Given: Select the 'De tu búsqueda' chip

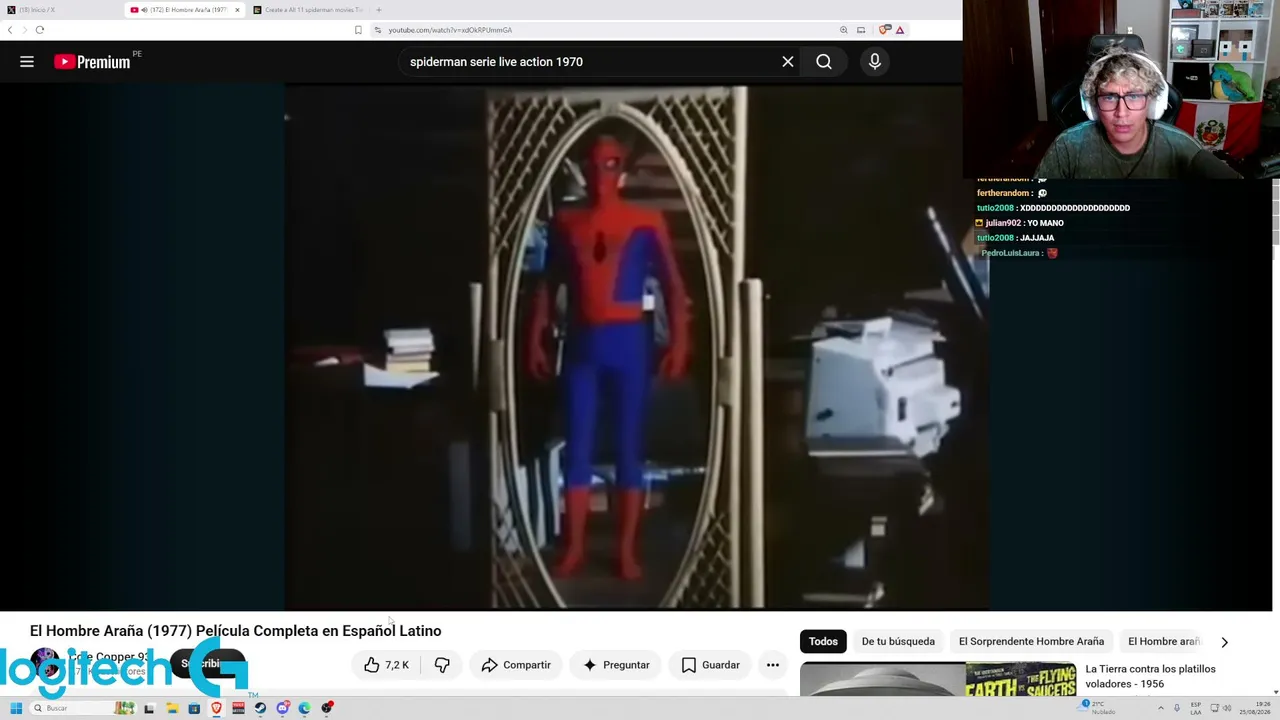Looking at the screenshot, I should click(898, 642).
